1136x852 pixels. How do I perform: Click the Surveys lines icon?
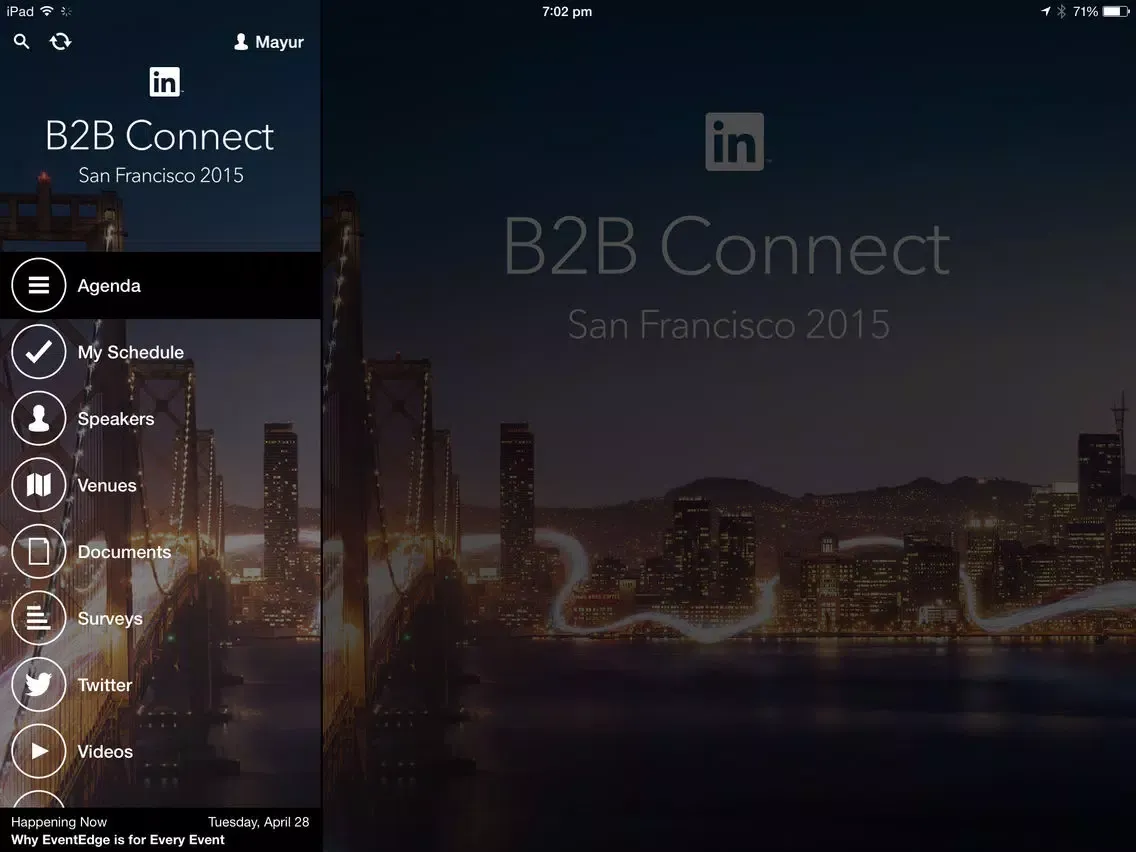(38, 619)
